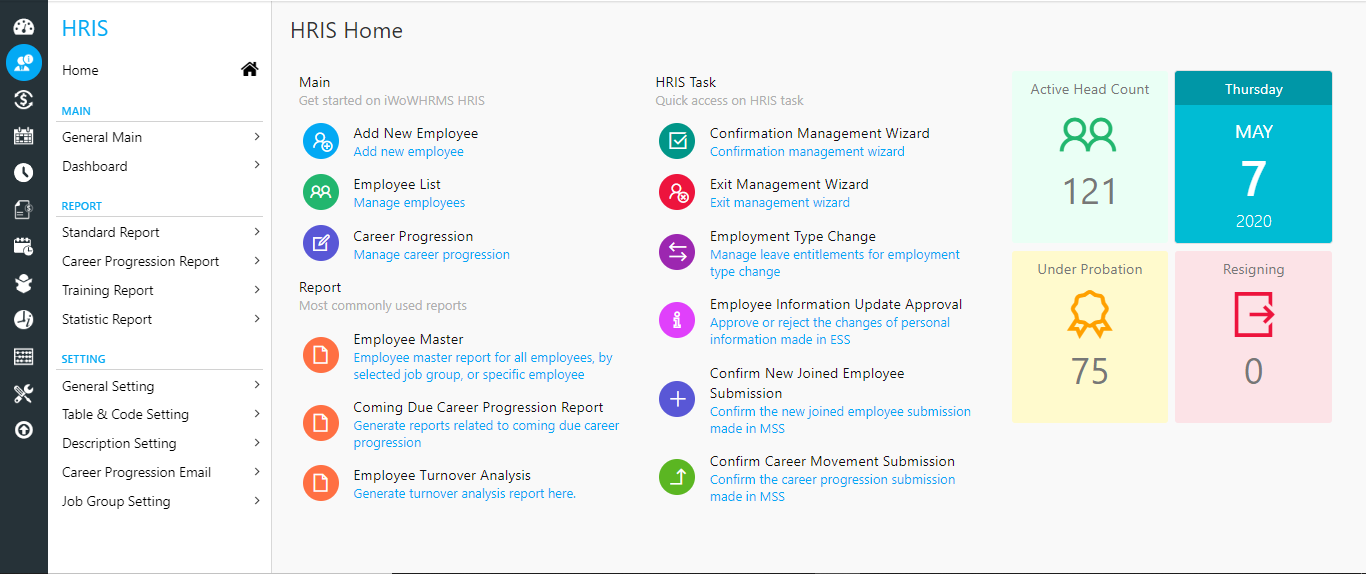Click the 'Exit management wizard' link
1366x574 pixels.
780,203
